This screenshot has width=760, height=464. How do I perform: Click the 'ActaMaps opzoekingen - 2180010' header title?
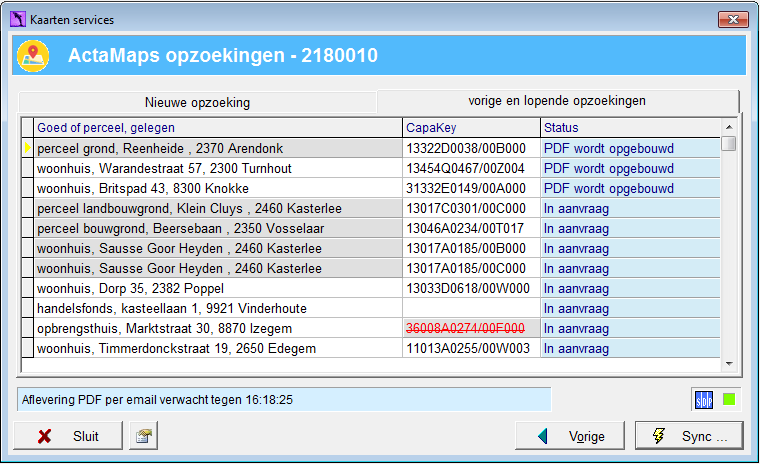click(x=222, y=55)
